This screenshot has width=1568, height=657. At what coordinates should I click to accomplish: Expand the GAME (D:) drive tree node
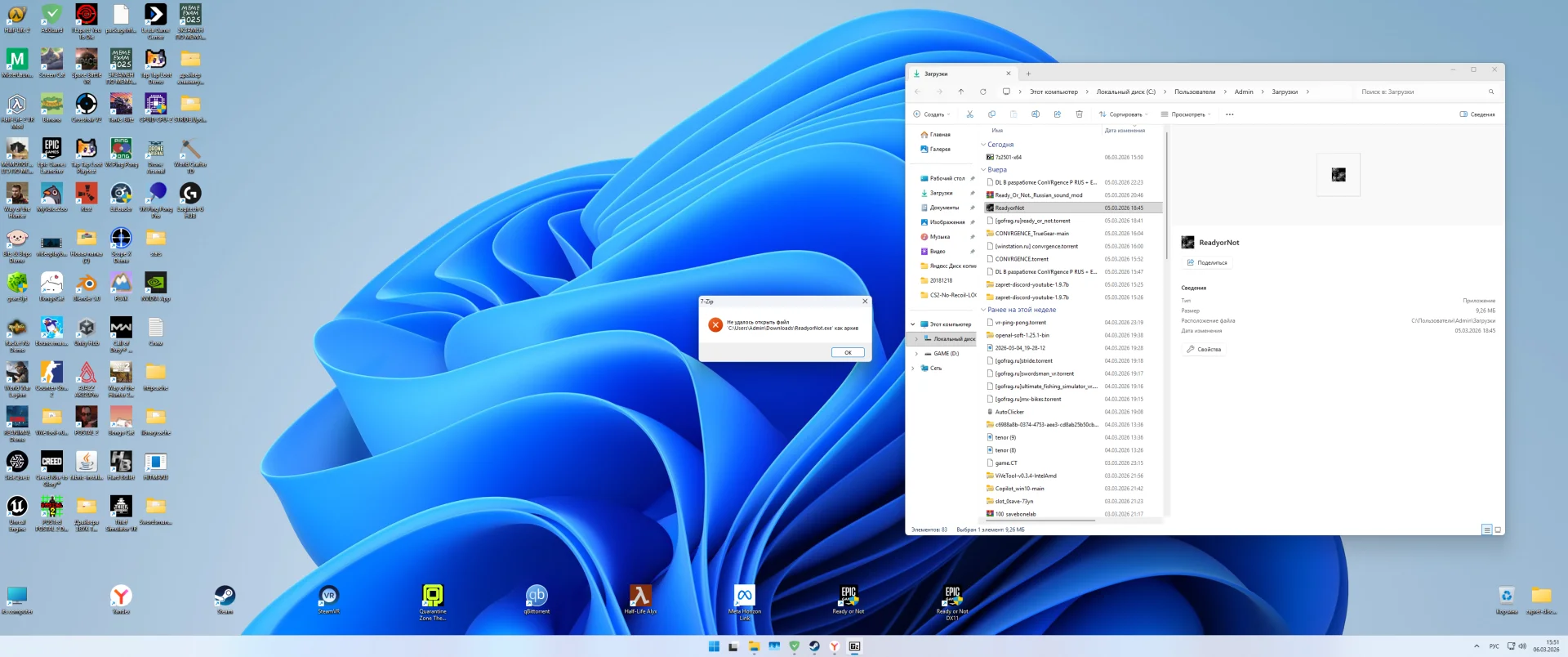[x=916, y=354]
